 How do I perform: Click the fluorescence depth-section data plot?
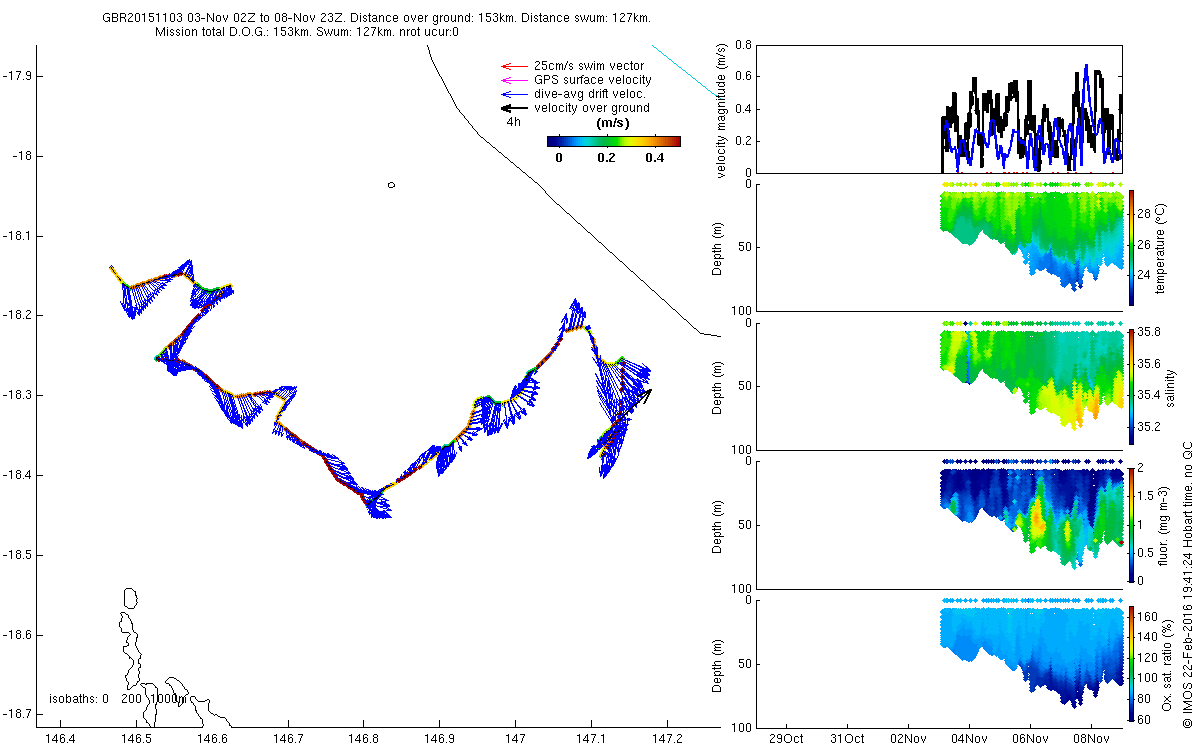point(1032,515)
